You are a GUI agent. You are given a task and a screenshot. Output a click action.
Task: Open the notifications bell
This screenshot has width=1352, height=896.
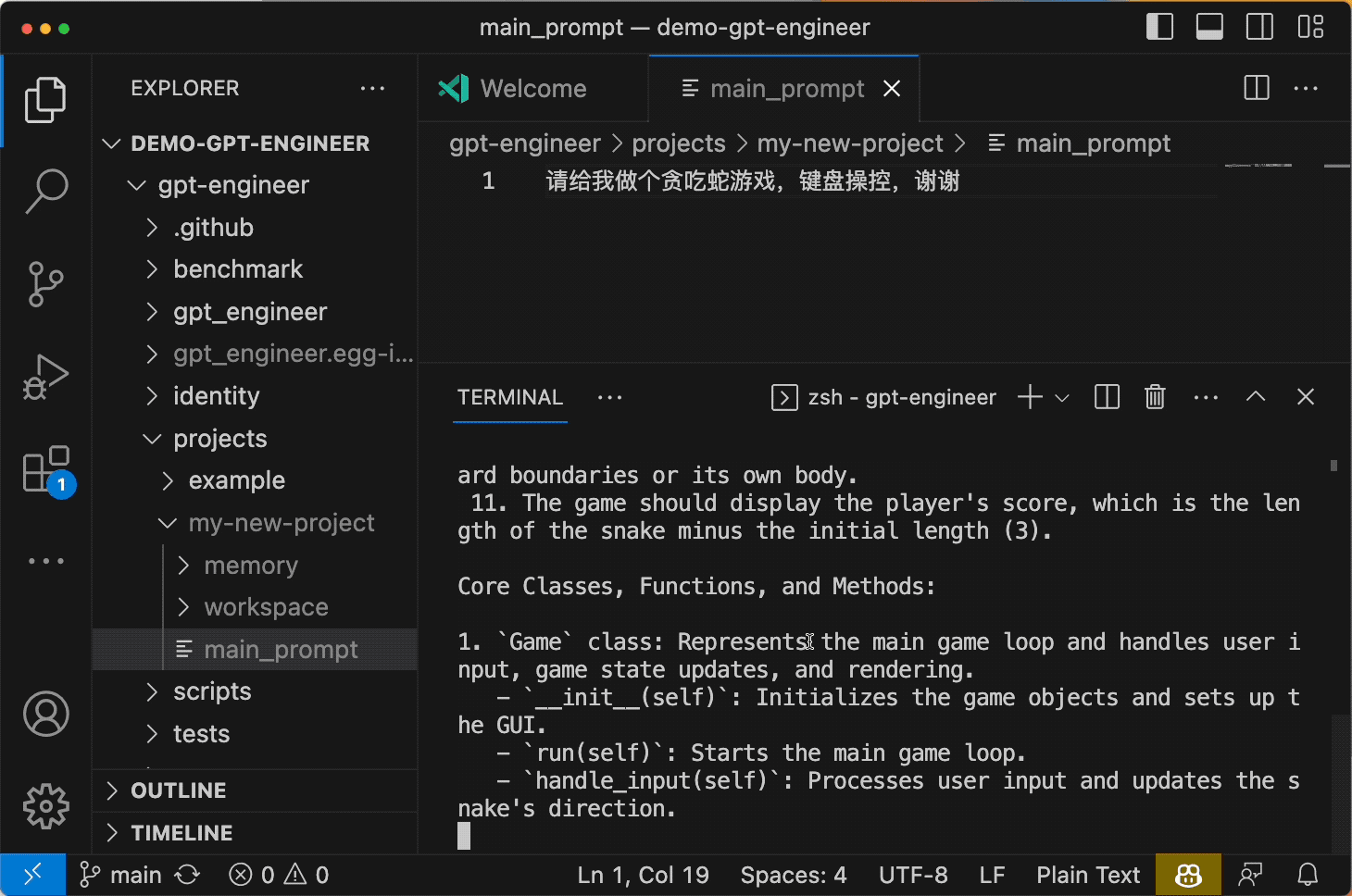pyautogui.click(x=1307, y=874)
